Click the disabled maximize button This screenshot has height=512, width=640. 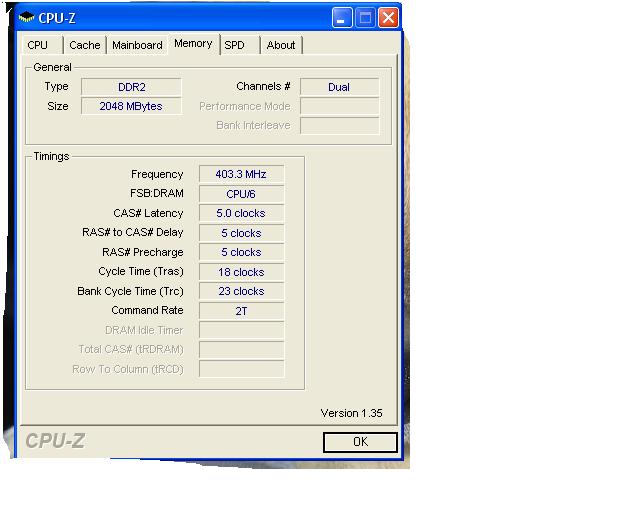(365, 18)
